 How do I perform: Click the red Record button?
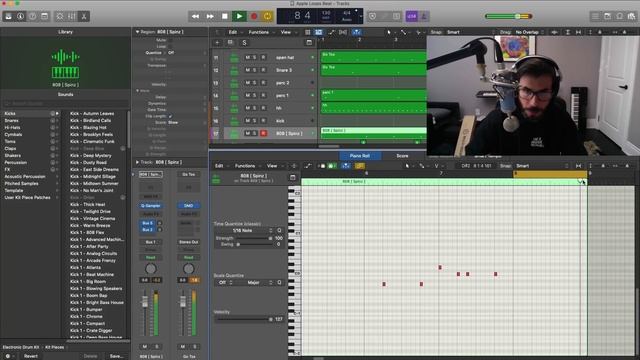coord(254,16)
